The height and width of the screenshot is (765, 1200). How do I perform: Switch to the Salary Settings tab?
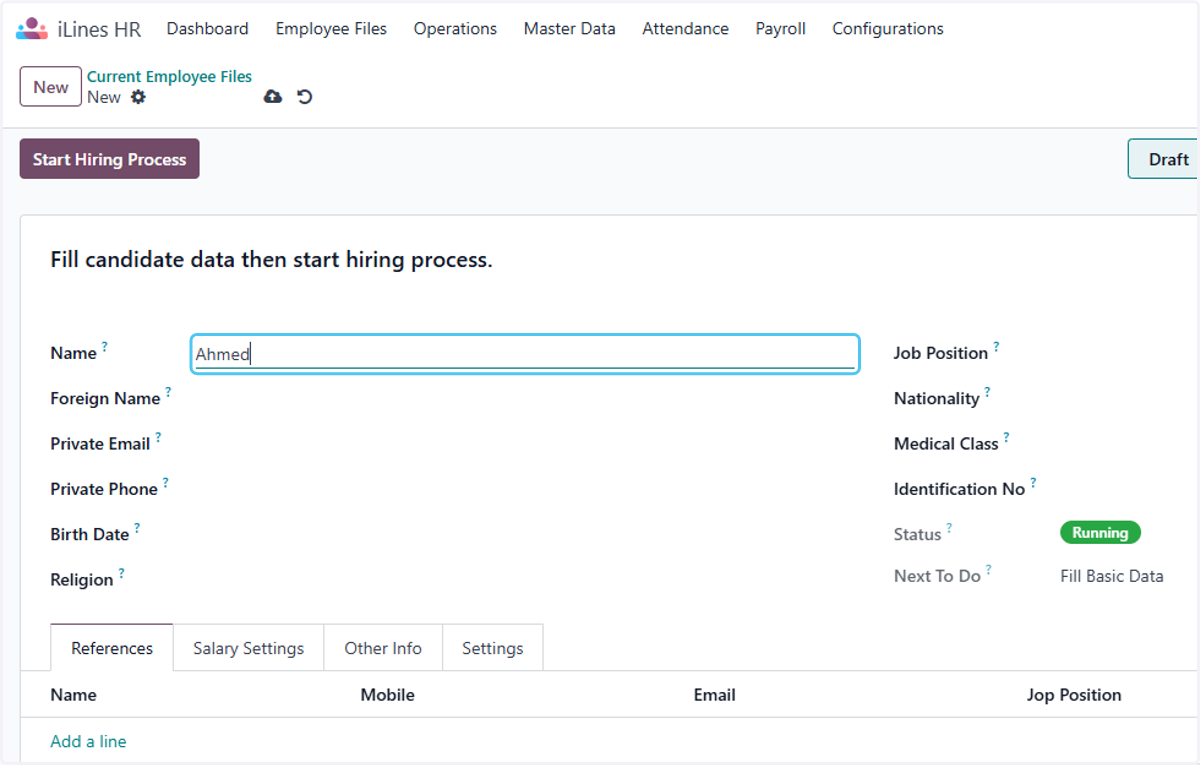coord(249,648)
